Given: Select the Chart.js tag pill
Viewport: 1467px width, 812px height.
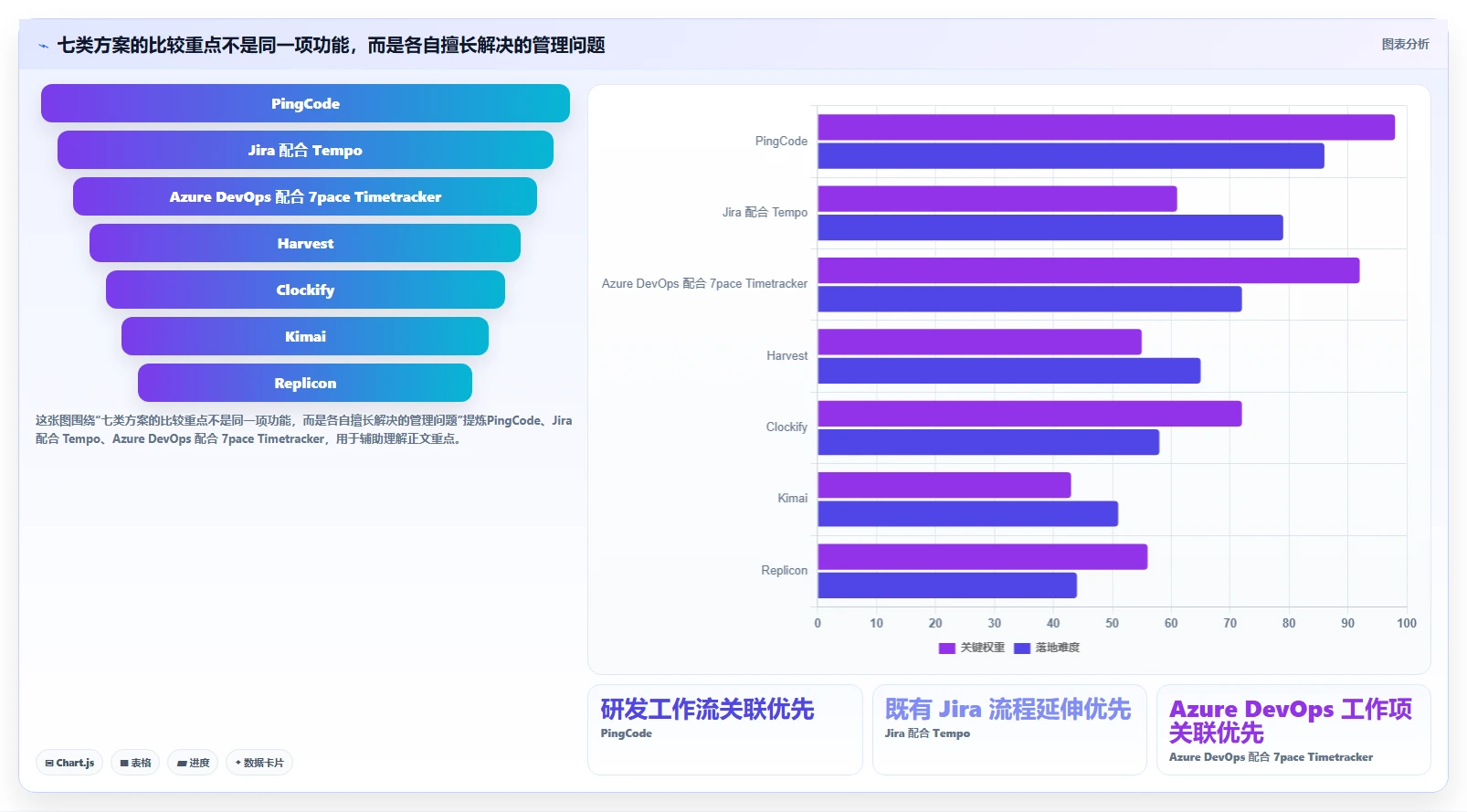Looking at the screenshot, I should (69, 763).
